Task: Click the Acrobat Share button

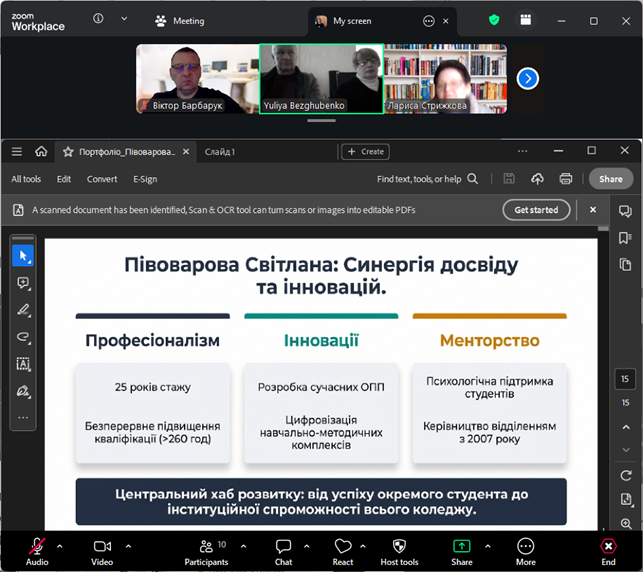Action: 611,179
